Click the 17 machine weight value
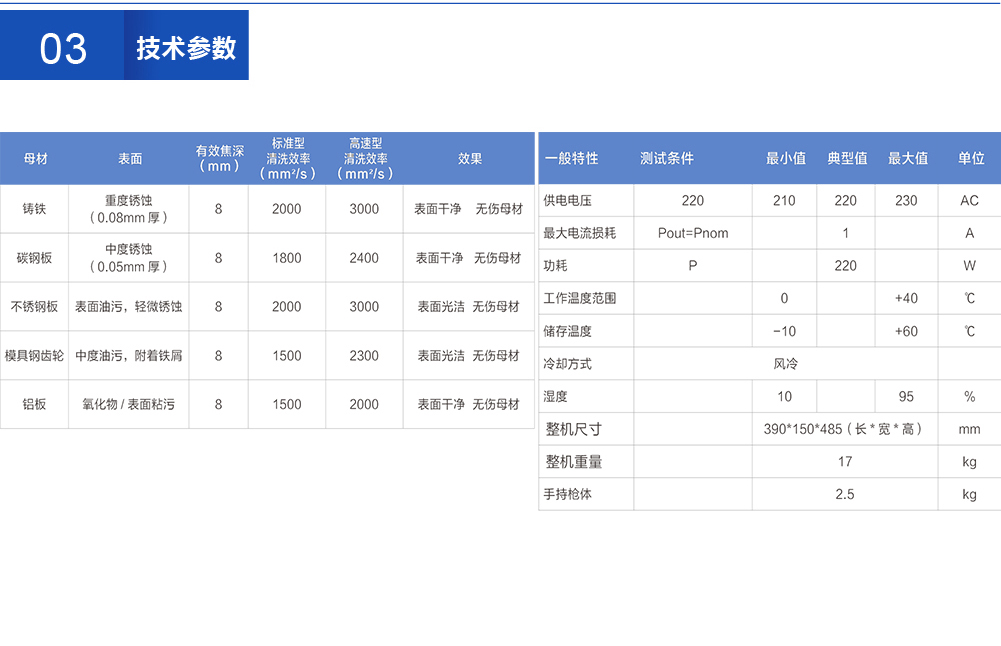 (x=845, y=462)
